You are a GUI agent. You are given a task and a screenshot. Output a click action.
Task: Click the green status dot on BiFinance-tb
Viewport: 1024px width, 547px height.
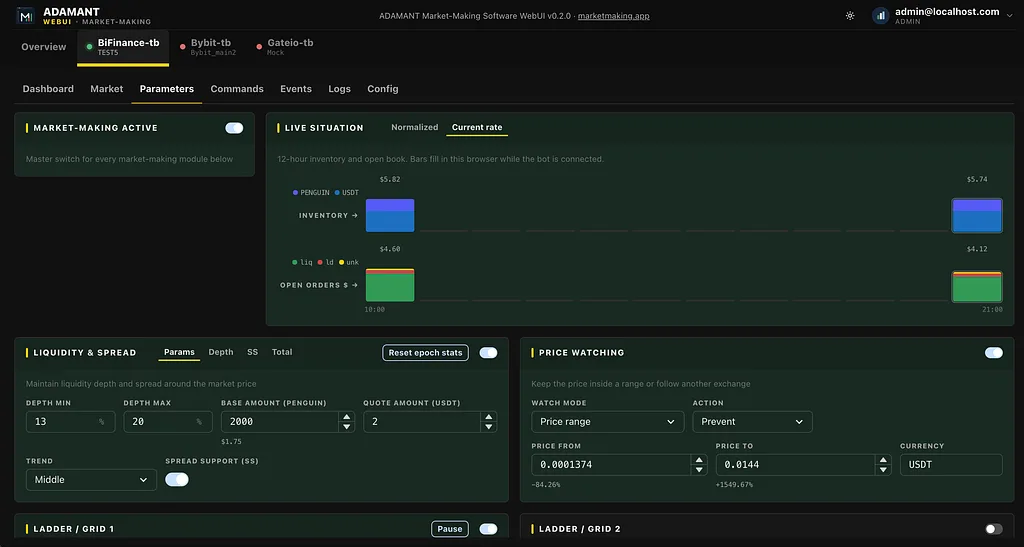click(x=89, y=46)
